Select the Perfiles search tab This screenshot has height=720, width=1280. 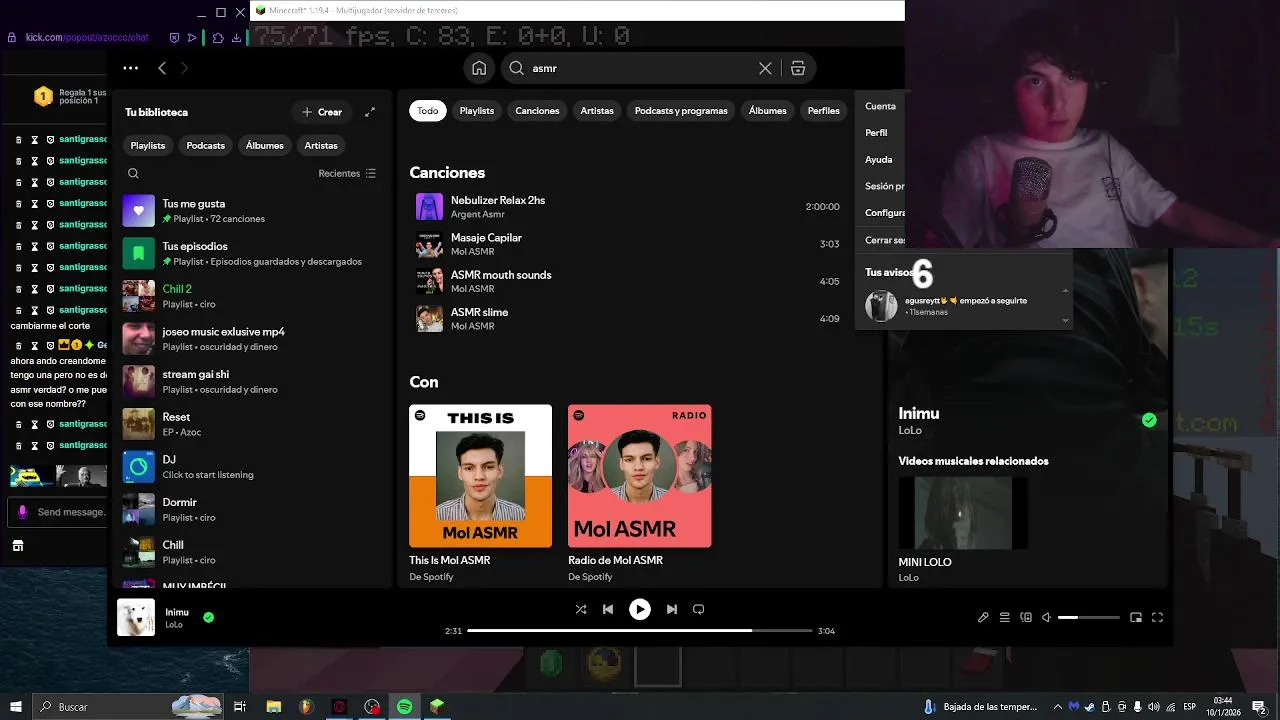824,111
